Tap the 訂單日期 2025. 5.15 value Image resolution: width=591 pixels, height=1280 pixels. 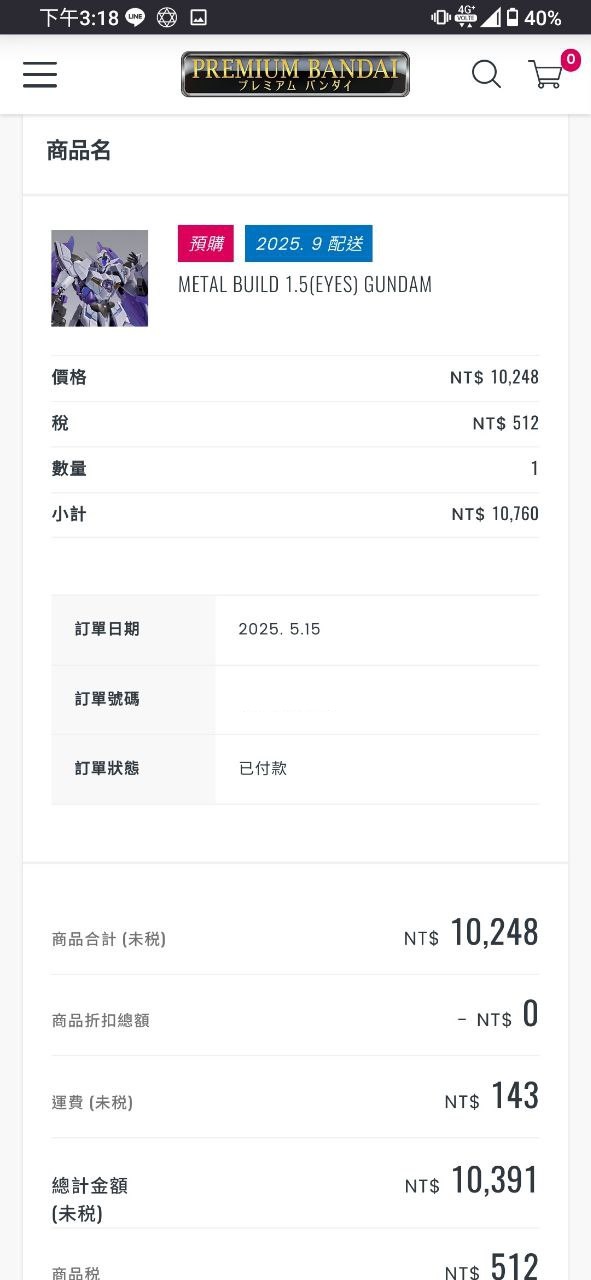point(279,629)
